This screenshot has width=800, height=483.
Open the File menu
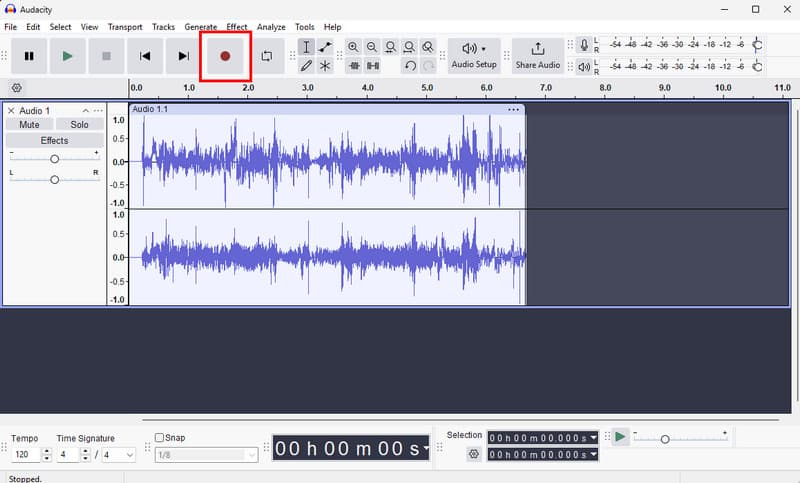tap(10, 27)
